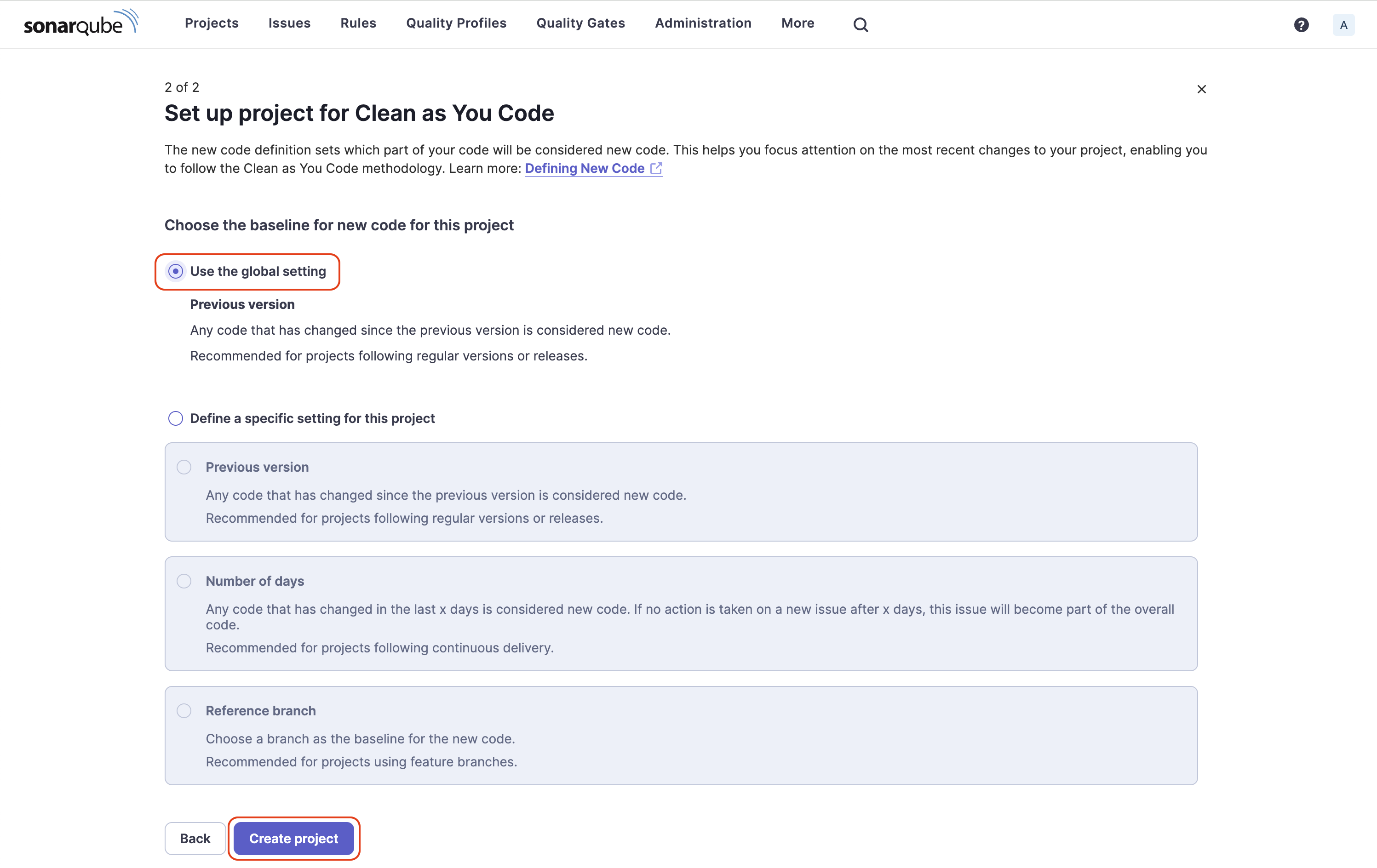Close the project setup dialog
Viewport: 1377px width, 868px height.
click(x=1201, y=89)
